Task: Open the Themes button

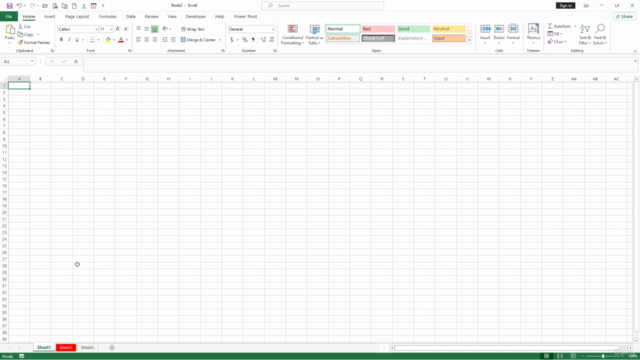Action: point(533,34)
